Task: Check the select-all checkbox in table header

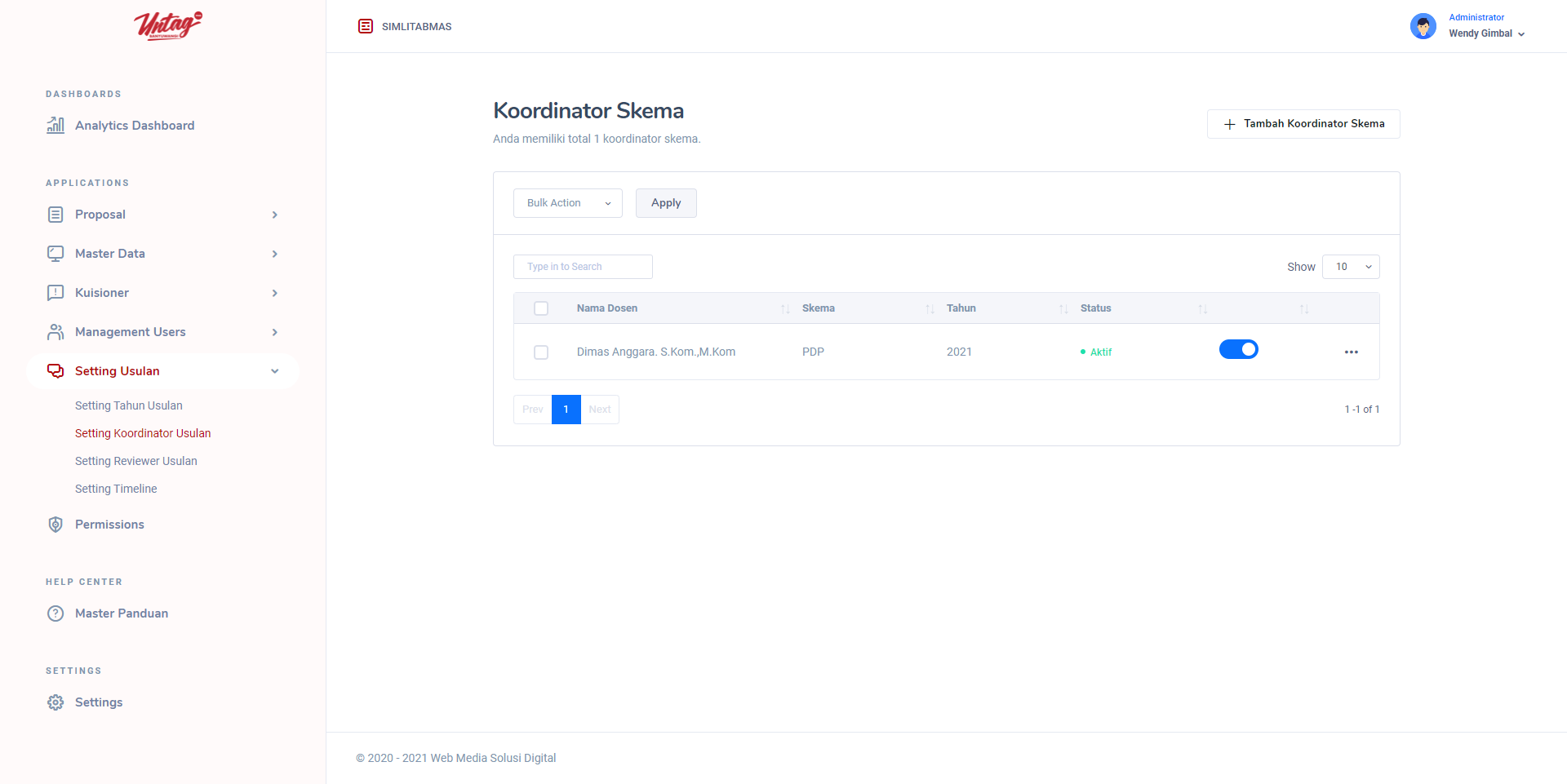Action: (x=541, y=308)
